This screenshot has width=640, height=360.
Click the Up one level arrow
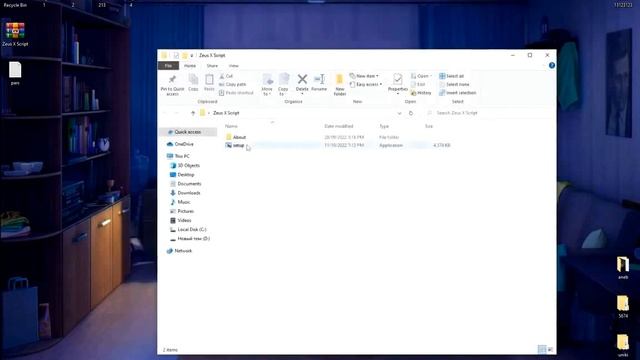193,113
